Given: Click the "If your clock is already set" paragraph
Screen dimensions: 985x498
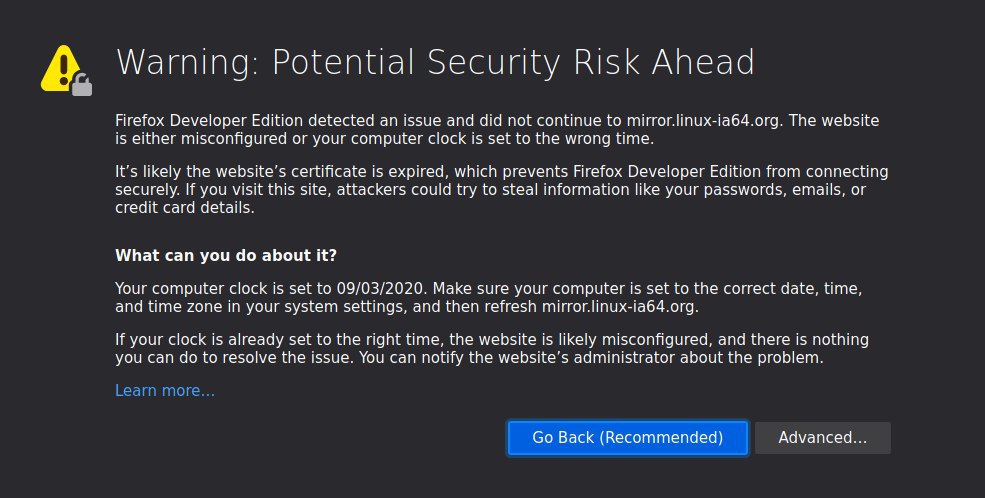Looking at the screenshot, I should pos(492,349).
